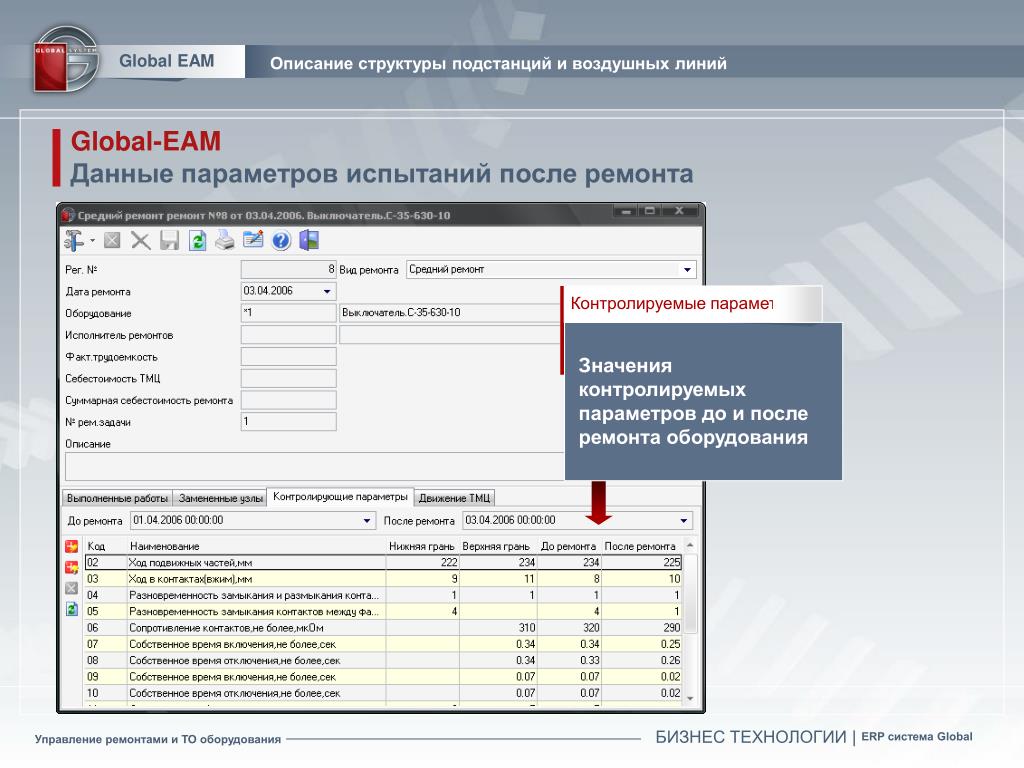Click code cell 10 in table
The height and width of the screenshot is (768, 1024).
[x=105, y=693]
